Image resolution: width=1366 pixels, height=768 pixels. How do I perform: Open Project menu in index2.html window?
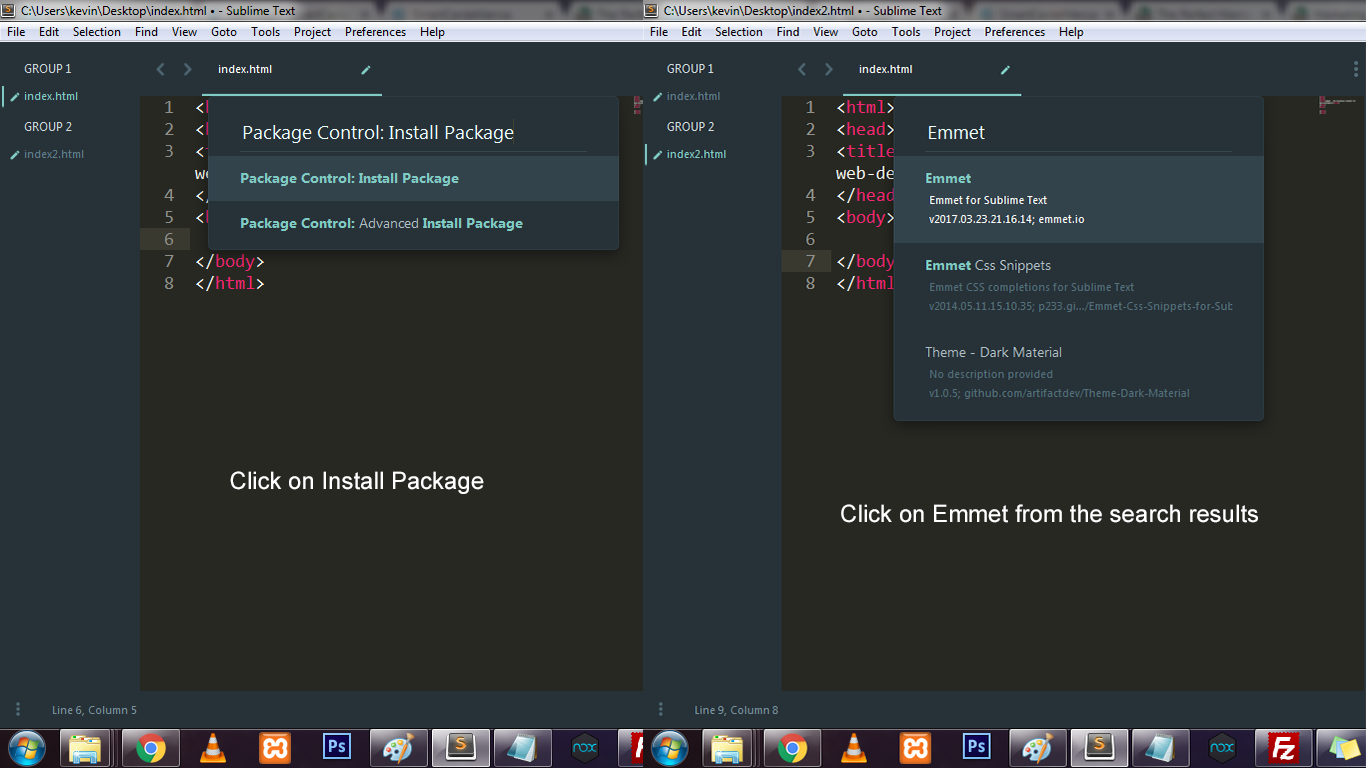tap(953, 32)
